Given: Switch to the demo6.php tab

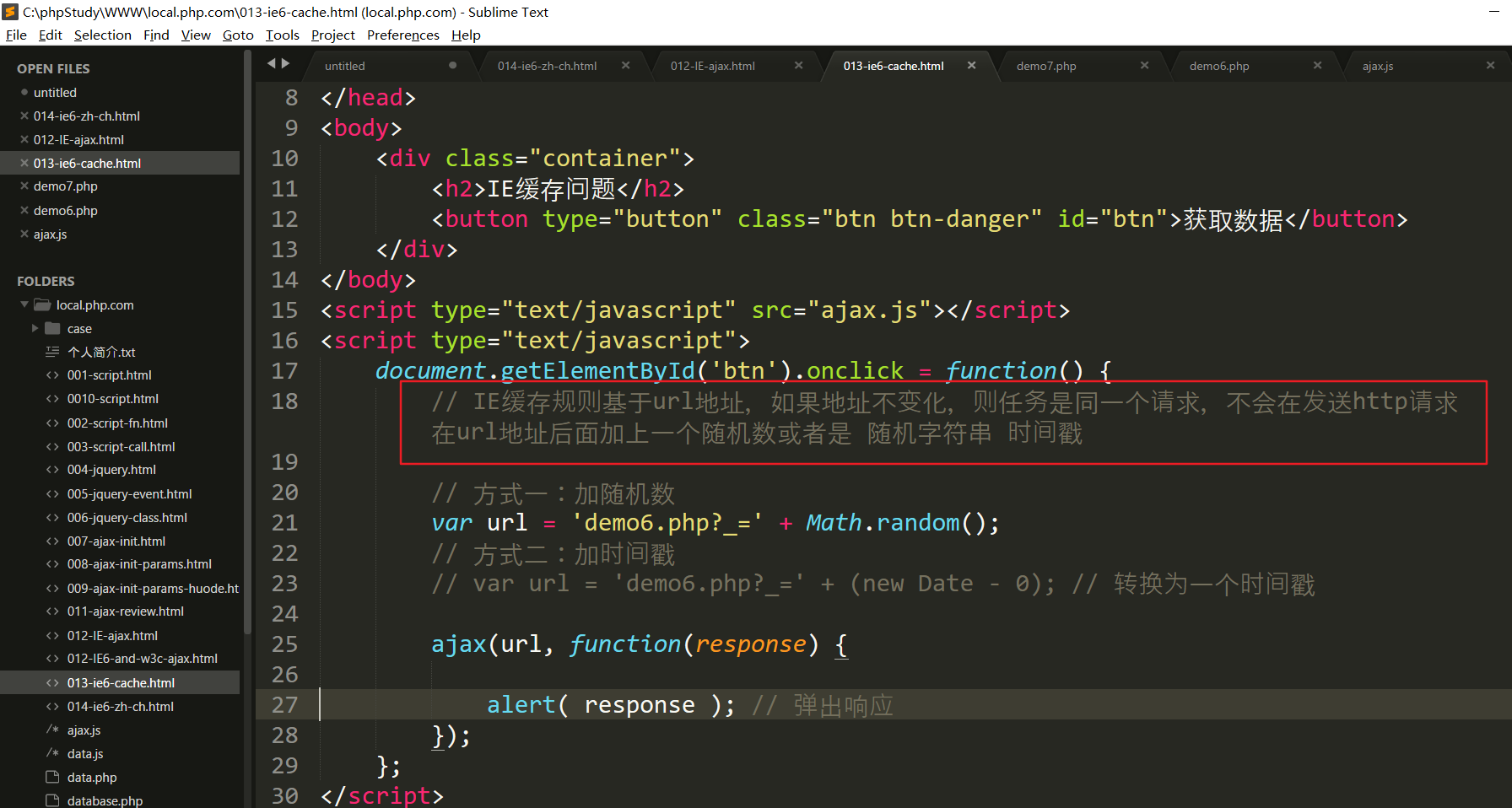Looking at the screenshot, I should click(1219, 66).
